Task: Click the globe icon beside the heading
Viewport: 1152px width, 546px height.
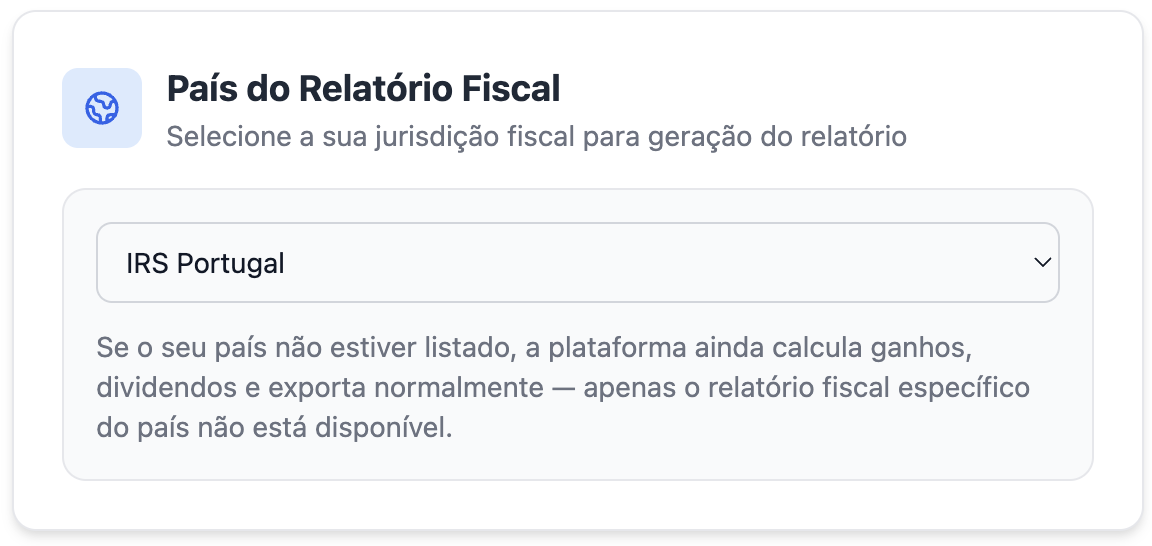Action: point(102,108)
